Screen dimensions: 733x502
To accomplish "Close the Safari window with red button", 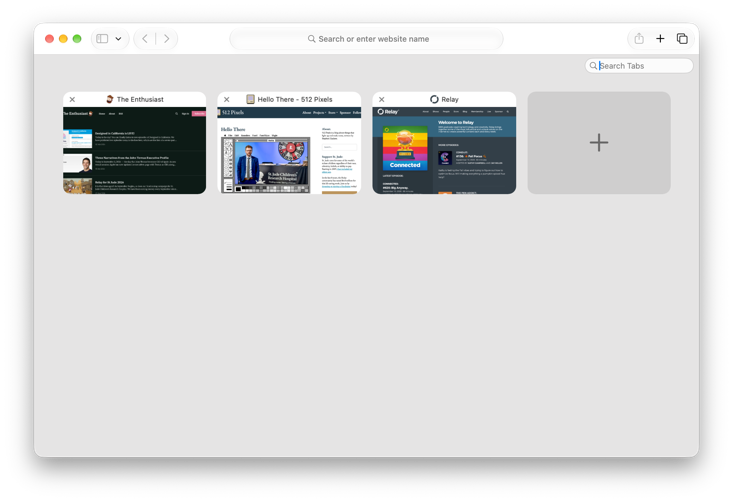I will pos(49,39).
